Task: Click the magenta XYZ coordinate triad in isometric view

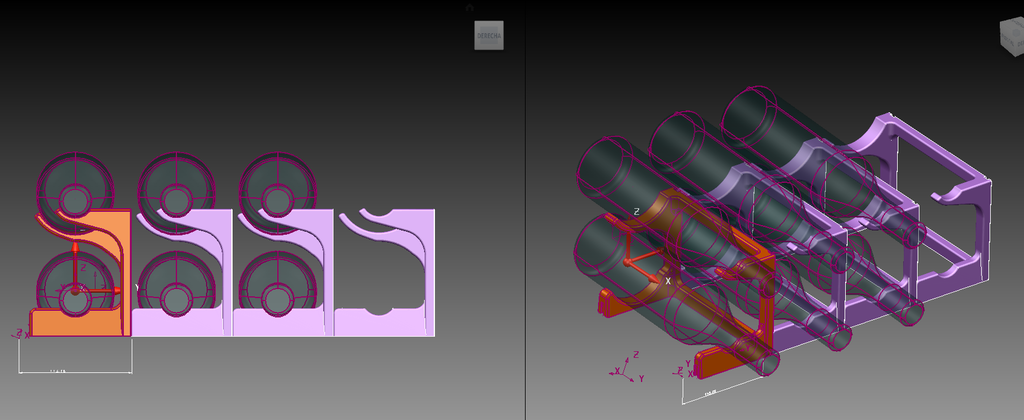Action: pyautogui.click(x=627, y=369)
